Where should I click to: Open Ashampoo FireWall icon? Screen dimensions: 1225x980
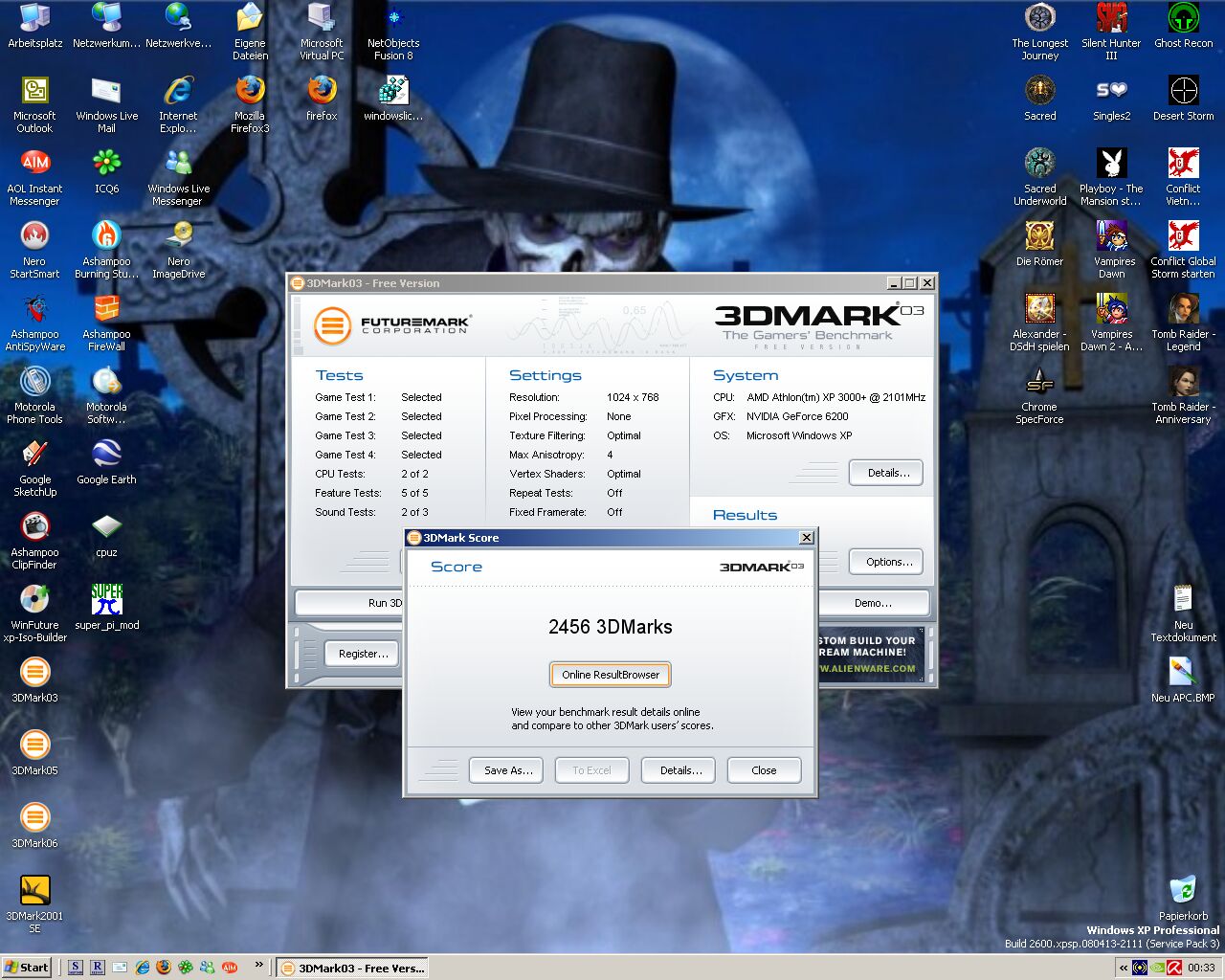(x=107, y=322)
